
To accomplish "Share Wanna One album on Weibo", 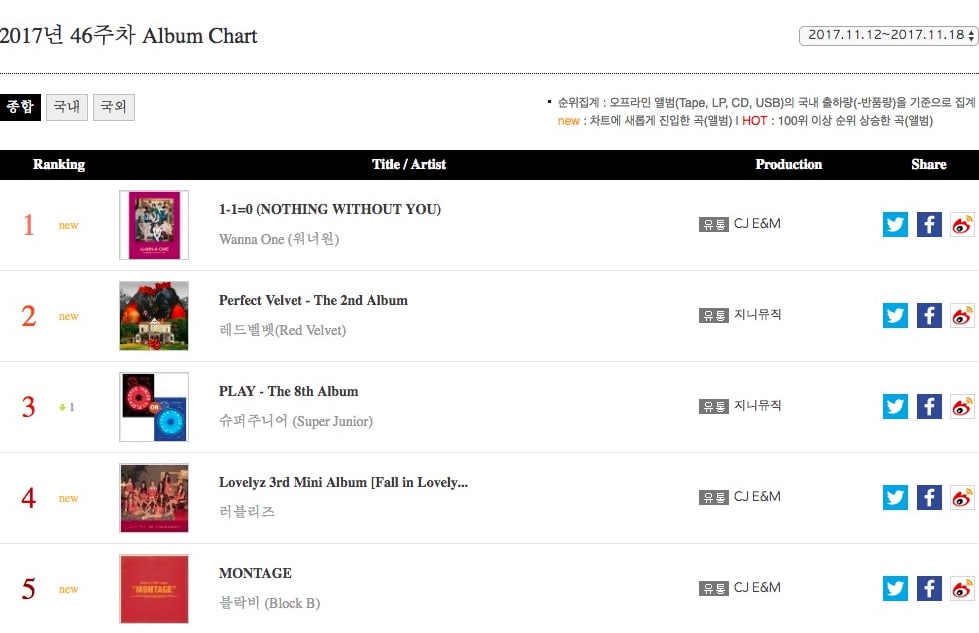I will [962, 224].
